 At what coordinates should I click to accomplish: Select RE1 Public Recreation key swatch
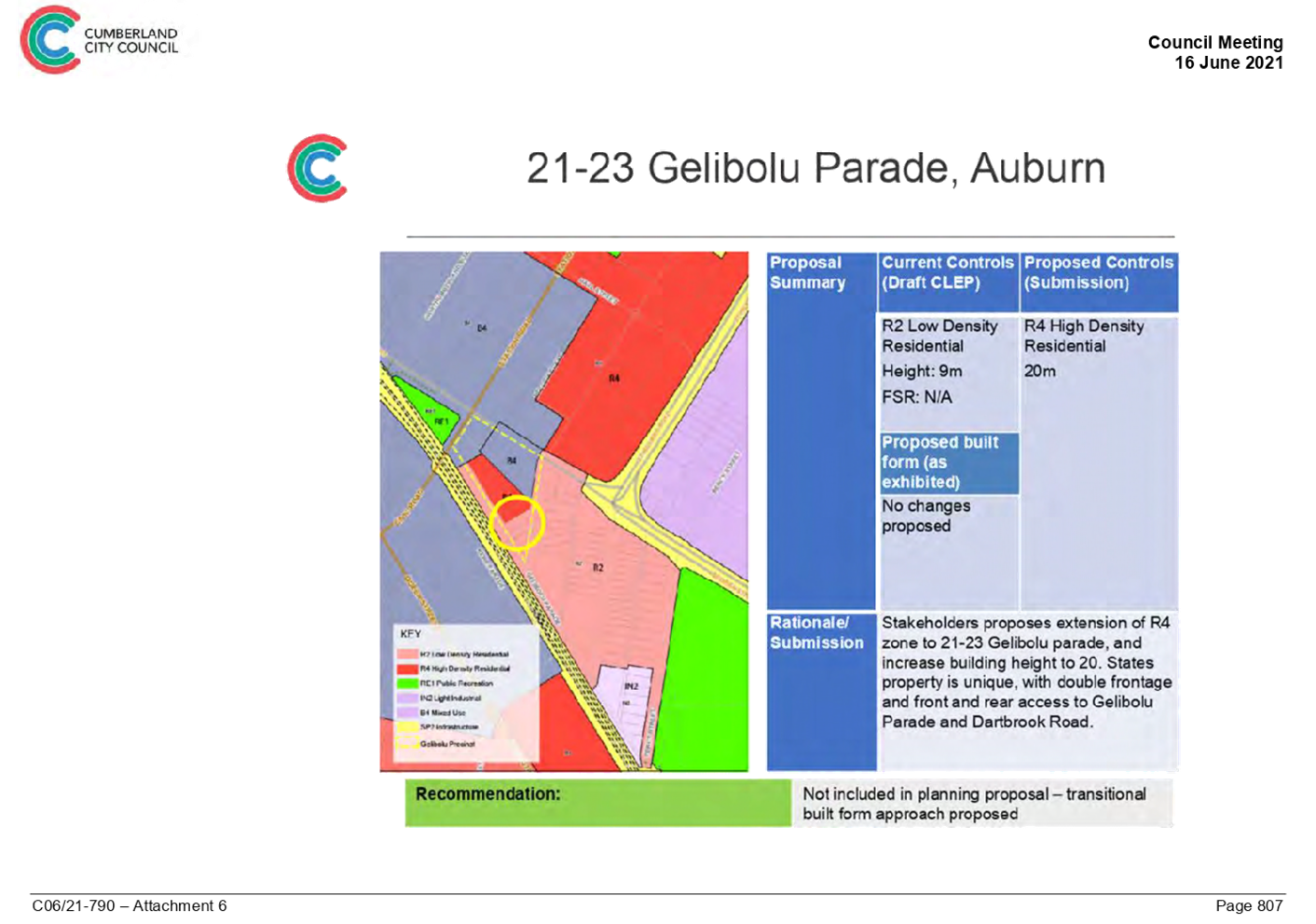click(407, 683)
